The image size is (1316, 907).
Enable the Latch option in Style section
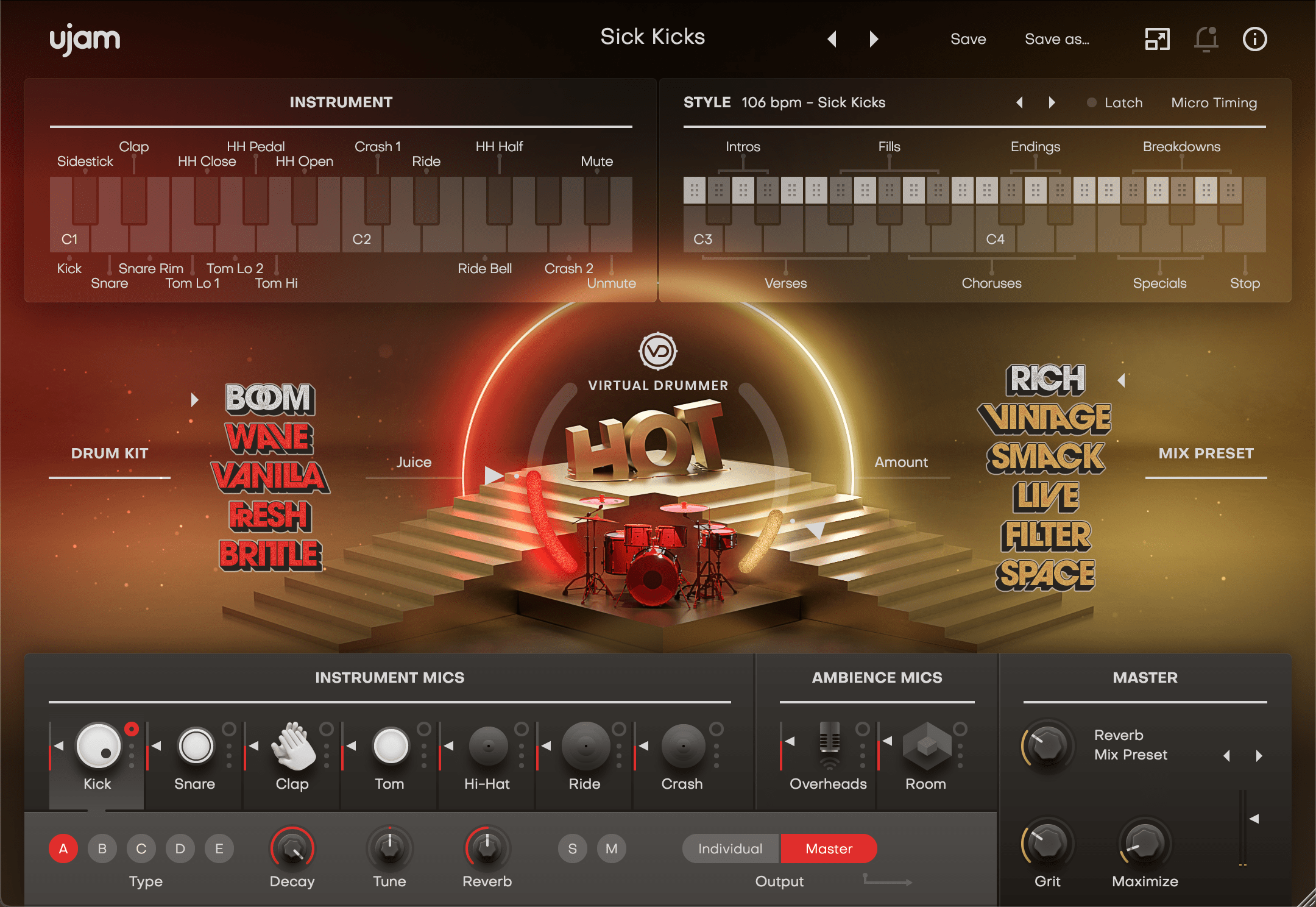(1092, 102)
